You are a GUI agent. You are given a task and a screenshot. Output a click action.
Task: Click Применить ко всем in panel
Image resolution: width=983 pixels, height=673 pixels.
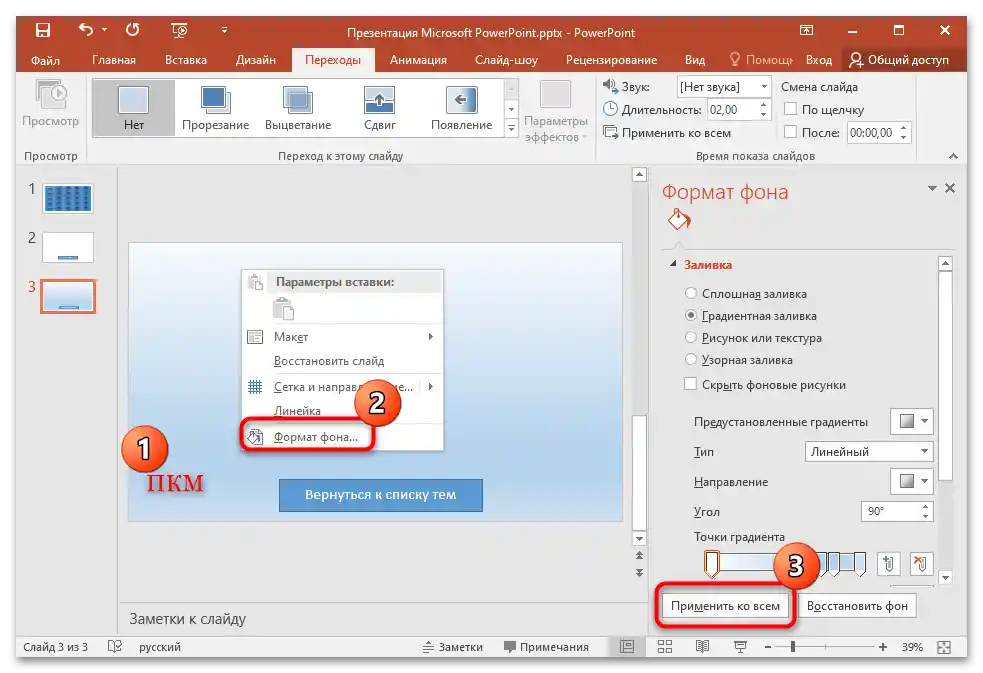point(725,606)
